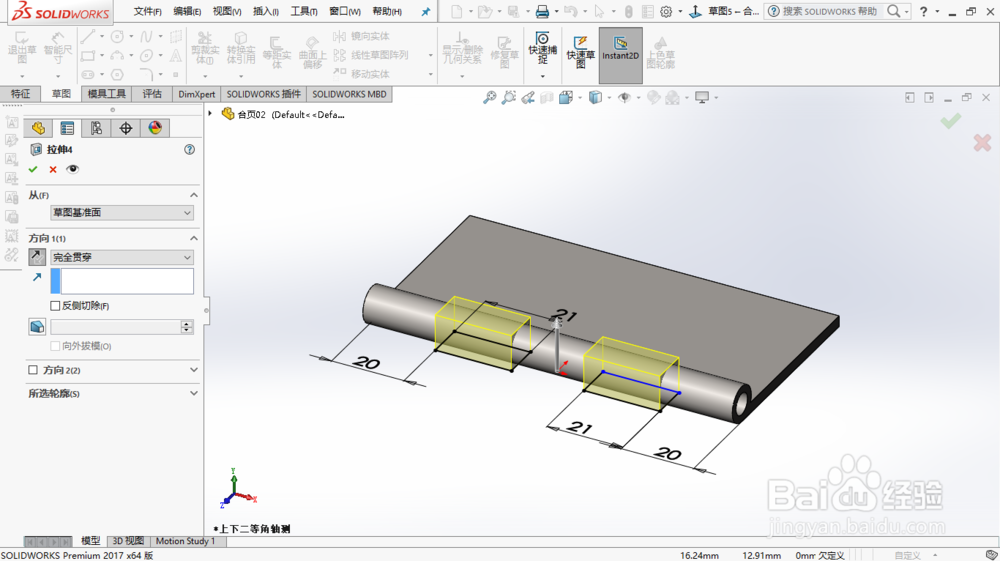
Task: Switch to the 模具工具 ribbon tab
Action: (107, 94)
